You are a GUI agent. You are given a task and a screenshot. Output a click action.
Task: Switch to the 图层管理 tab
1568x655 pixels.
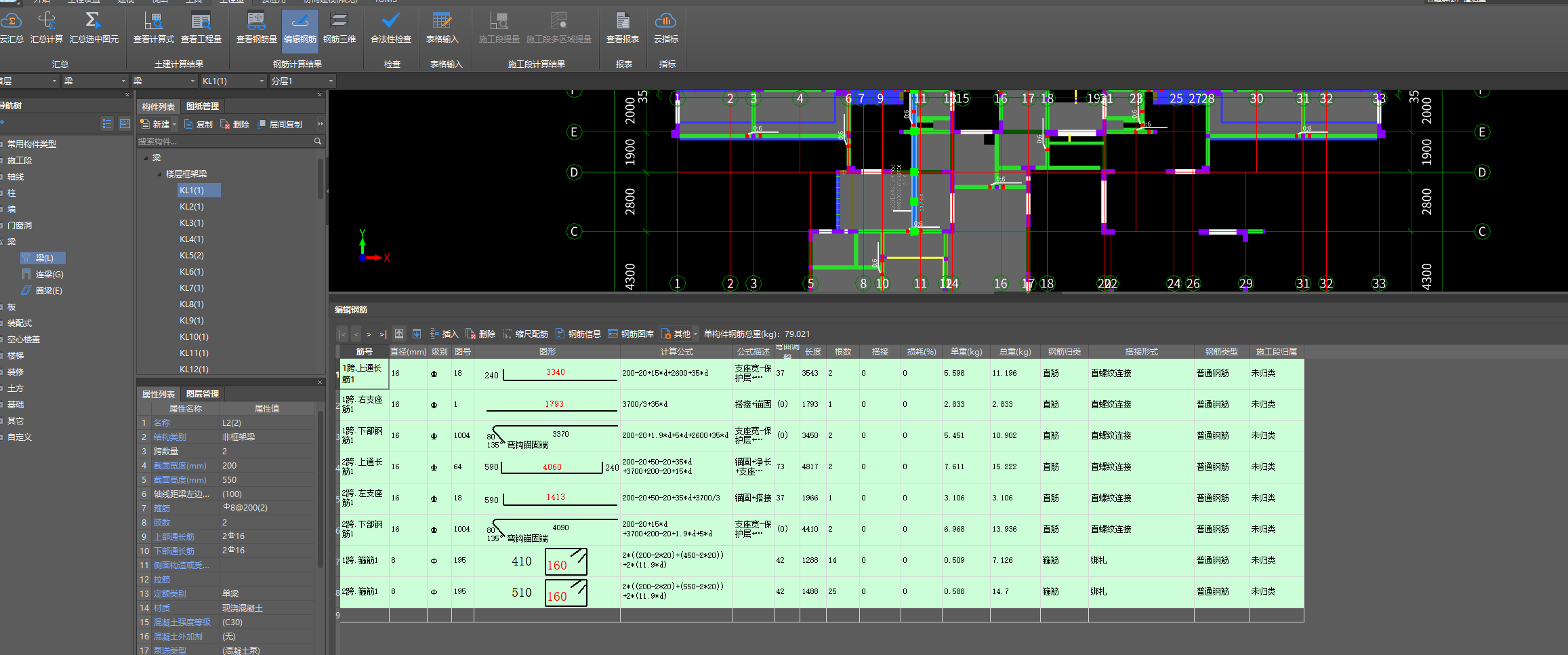point(203,394)
